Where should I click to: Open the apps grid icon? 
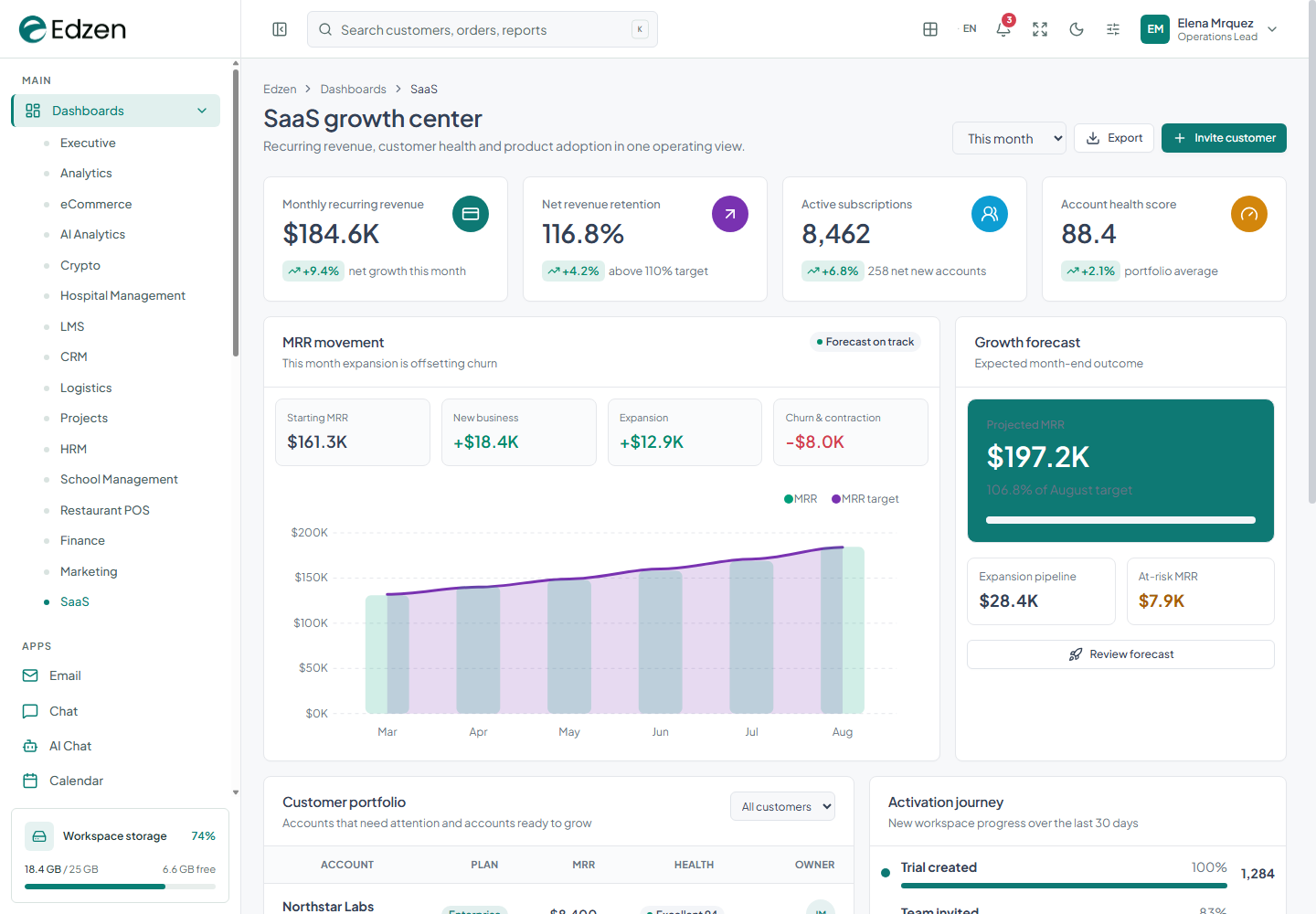coord(930,29)
